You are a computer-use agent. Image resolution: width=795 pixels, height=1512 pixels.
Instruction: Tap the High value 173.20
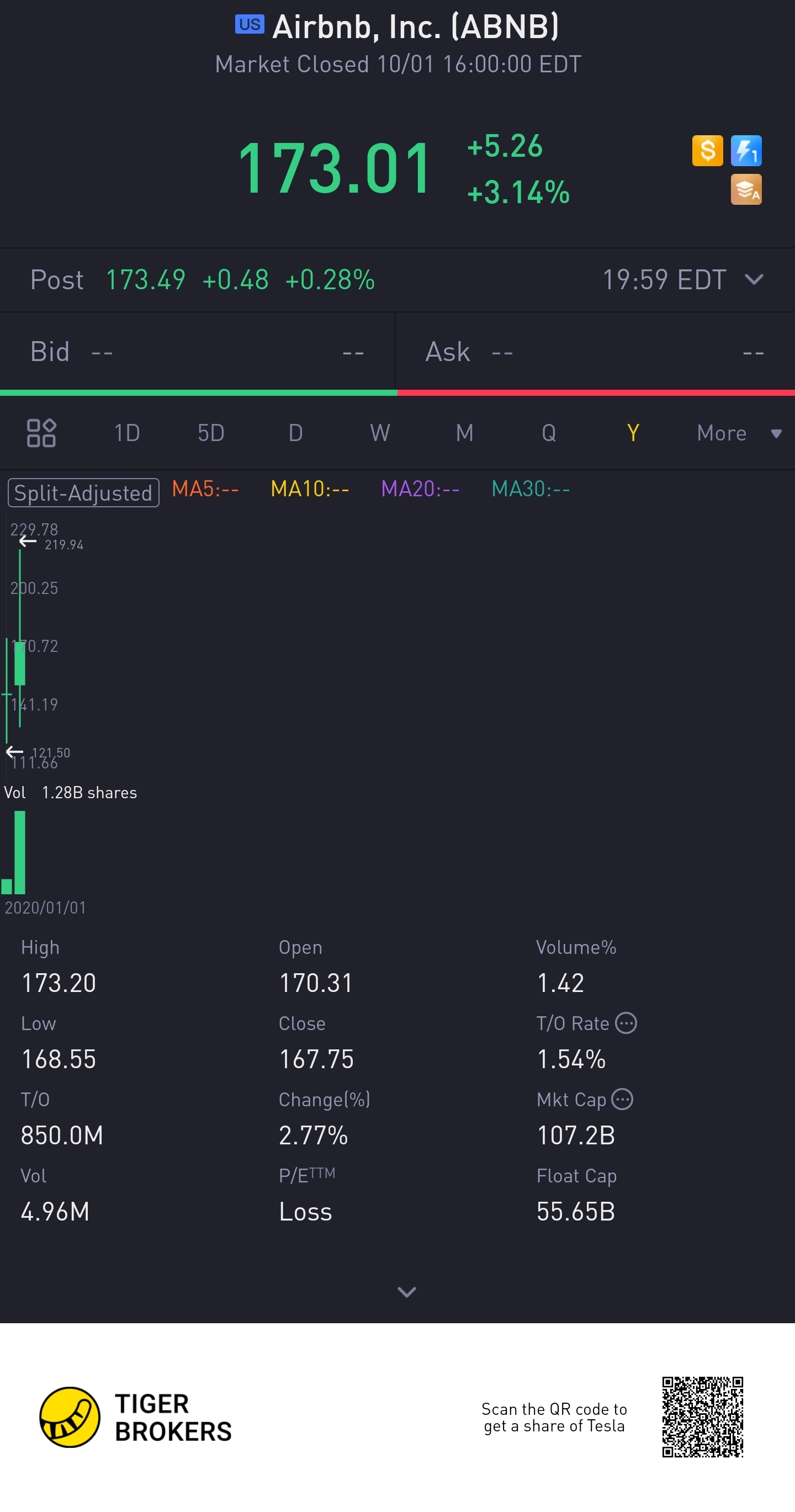59,983
